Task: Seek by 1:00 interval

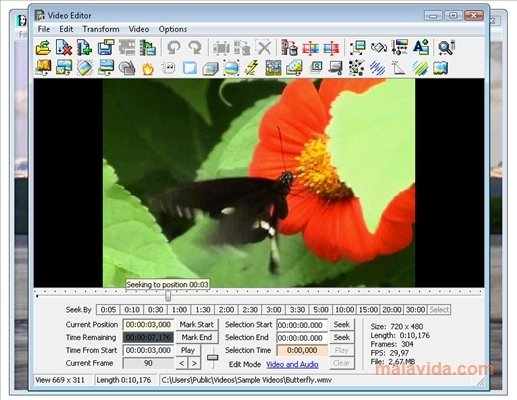Action: pyautogui.click(x=179, y=310)
